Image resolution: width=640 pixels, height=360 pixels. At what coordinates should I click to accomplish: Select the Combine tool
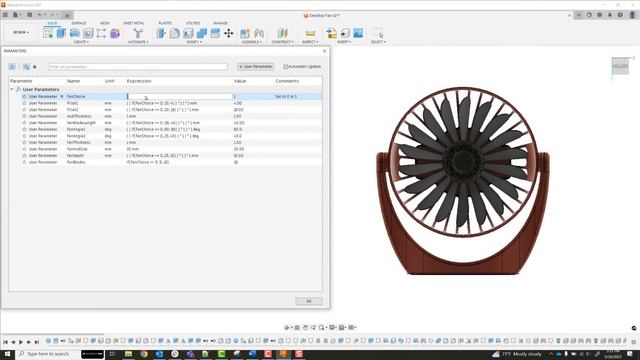tap(202, 33)
